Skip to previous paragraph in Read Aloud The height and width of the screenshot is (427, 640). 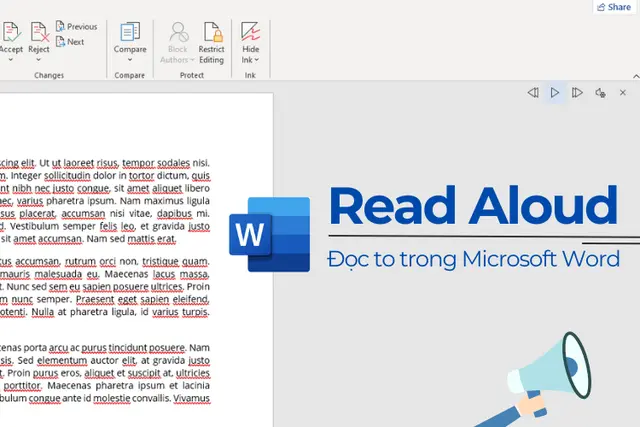(533, 93)
